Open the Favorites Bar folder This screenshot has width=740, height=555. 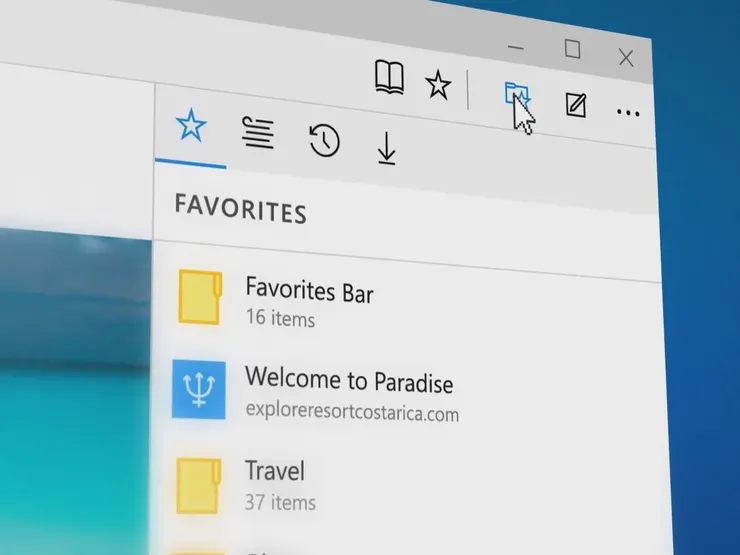(406, 303)
